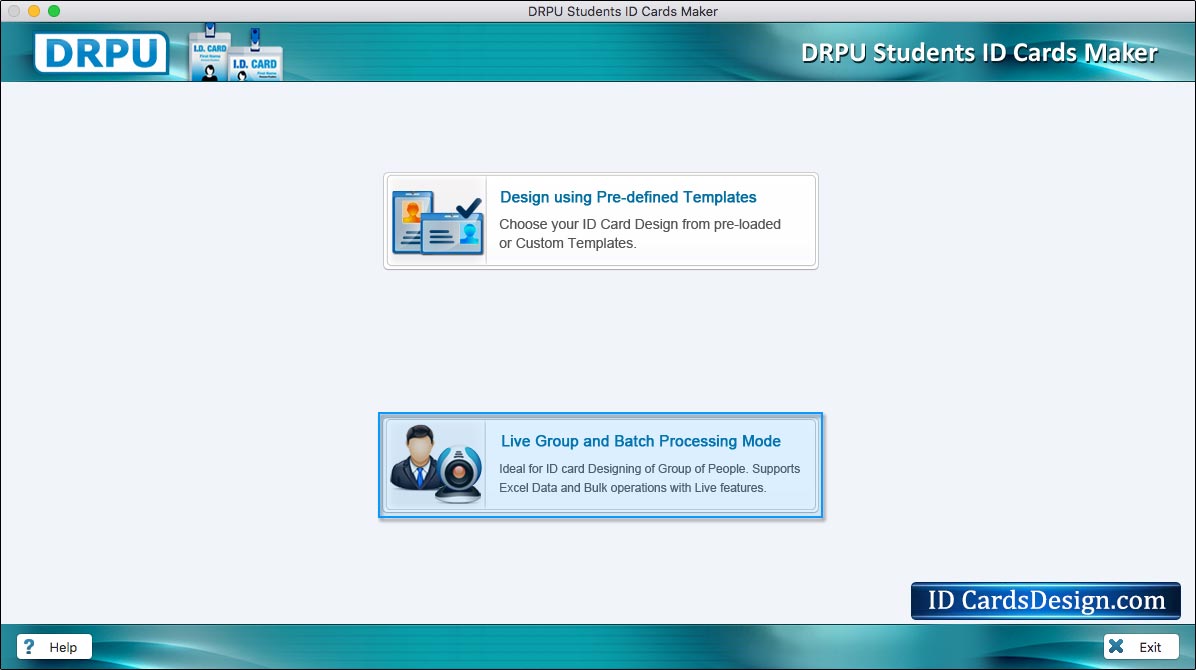Image resolution: width=1196 pixels, height=670 pixels.
Task: Click 'Choose your ID Card Design' description text
Action: tap(640, 234)
